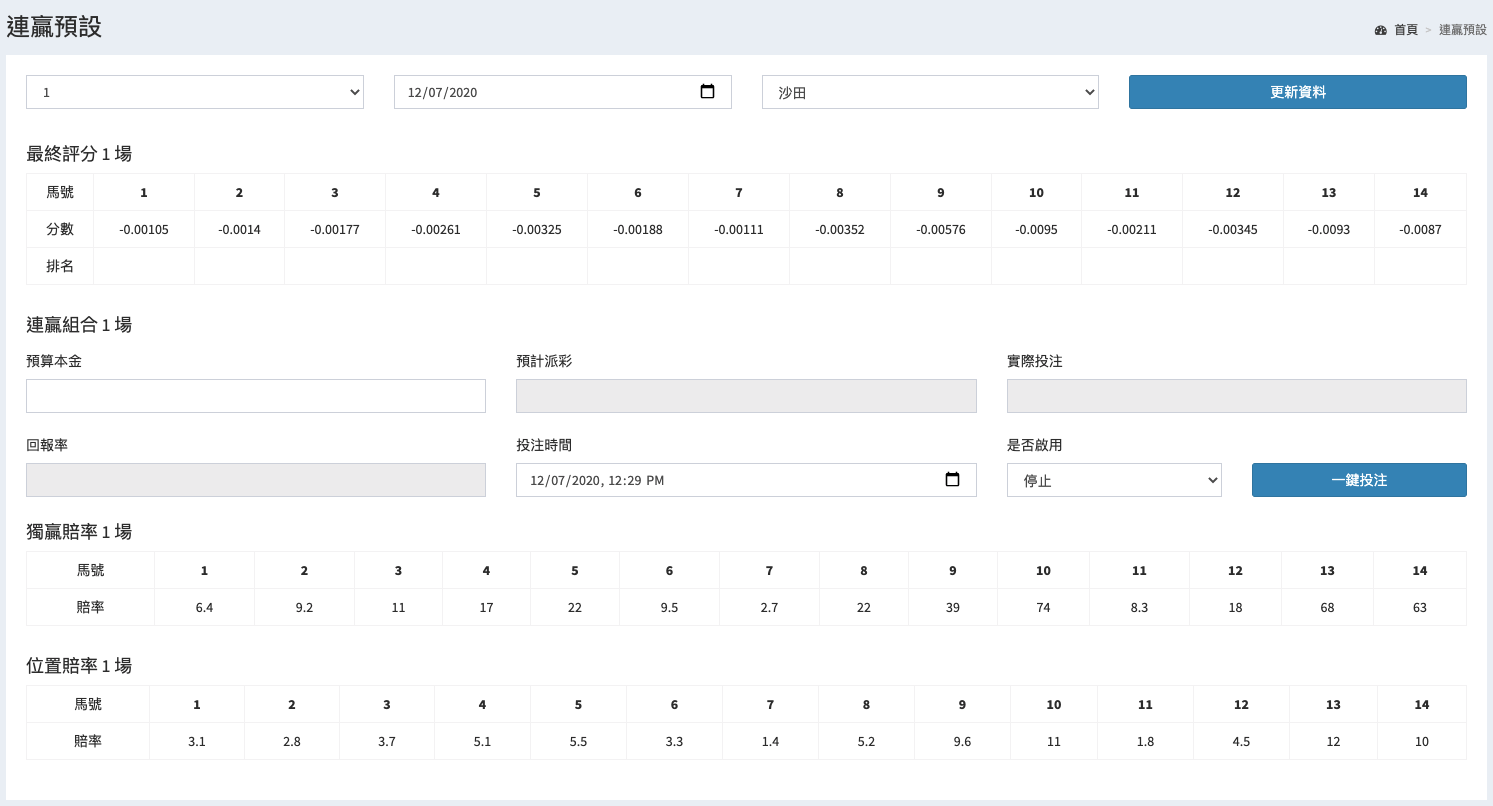The width and height of the screenshot is (1493, 806).
Task: Click place odds value 3.7
Action: [x=387, y=741]
